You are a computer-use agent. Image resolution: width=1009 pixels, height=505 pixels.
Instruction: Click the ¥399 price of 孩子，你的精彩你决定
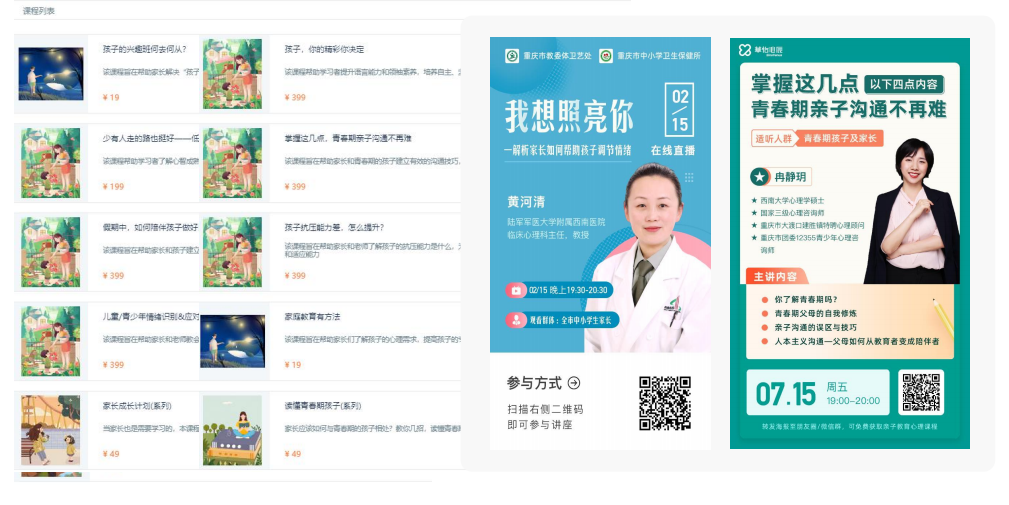(295, 98)
